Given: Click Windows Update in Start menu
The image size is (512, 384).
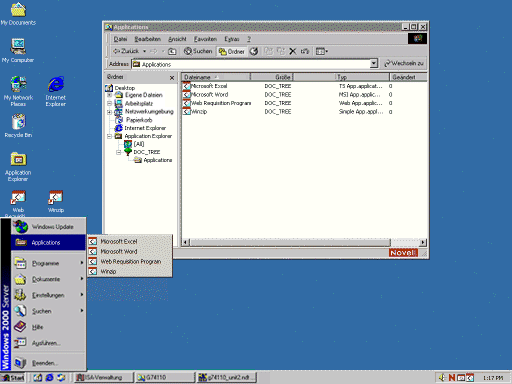Looking at the screenshot, I should pyautogui.click(x=48, y=227).
